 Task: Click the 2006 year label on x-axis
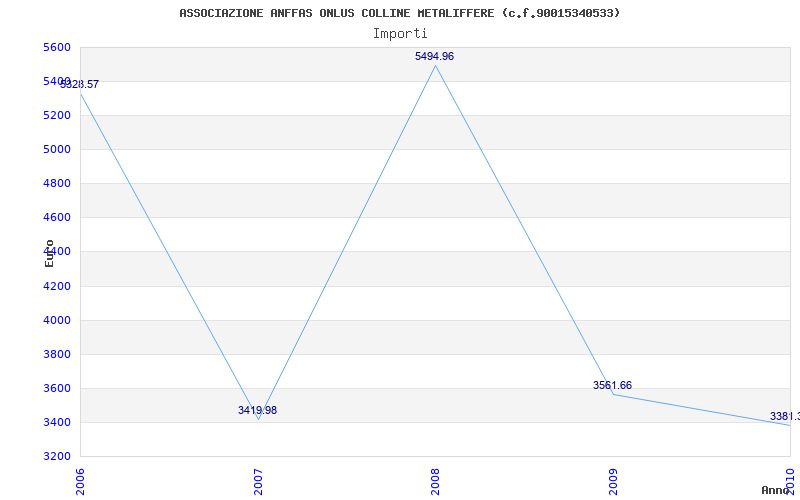pos(81,482)
